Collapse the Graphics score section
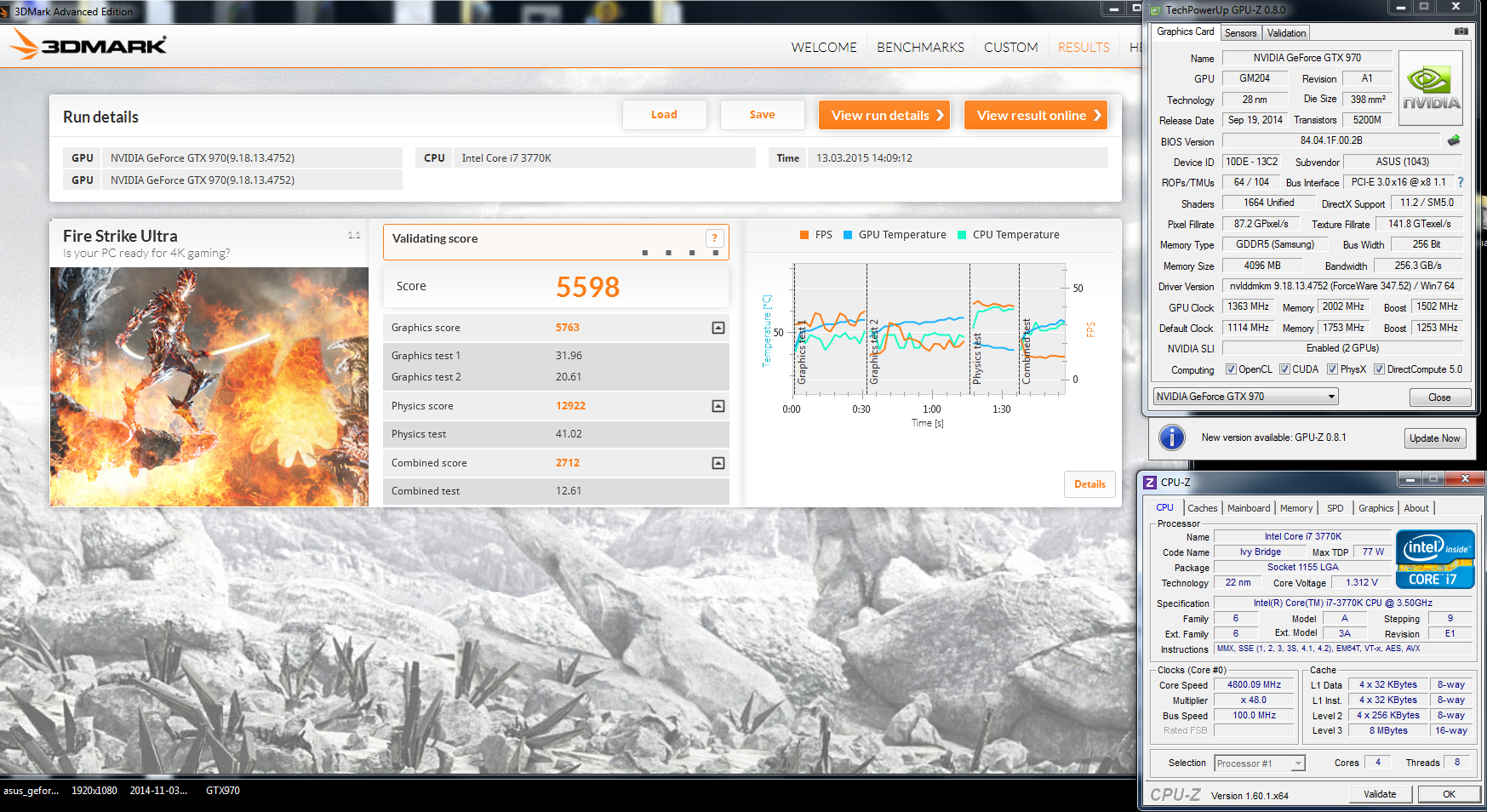The width and height of the screenshot is (1487, 812). pyautogui.click(x=718, y=328)
